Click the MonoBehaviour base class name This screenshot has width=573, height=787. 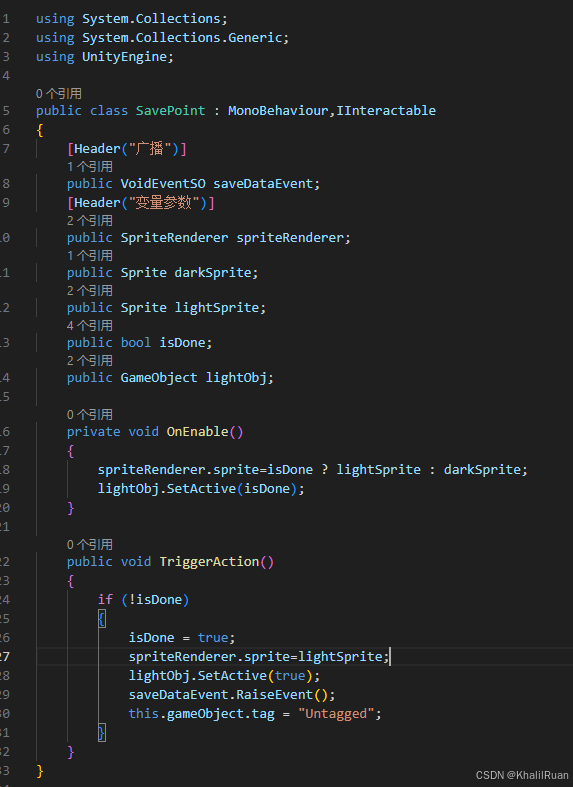click(278, 110)
